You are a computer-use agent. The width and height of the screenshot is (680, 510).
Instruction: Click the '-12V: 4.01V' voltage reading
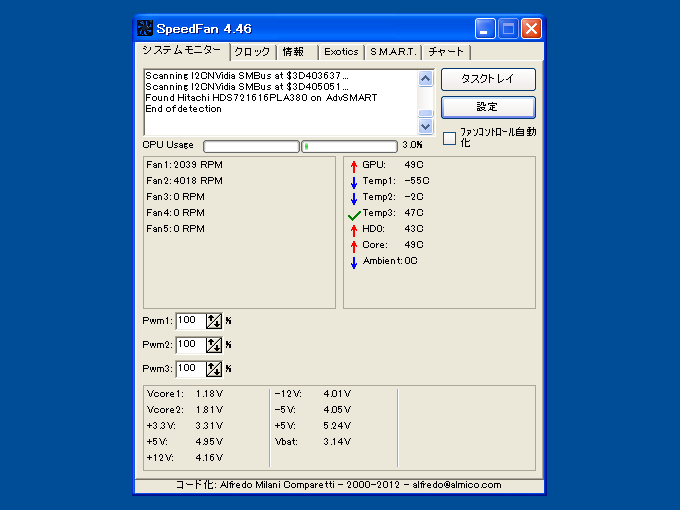tap(313, 394)
